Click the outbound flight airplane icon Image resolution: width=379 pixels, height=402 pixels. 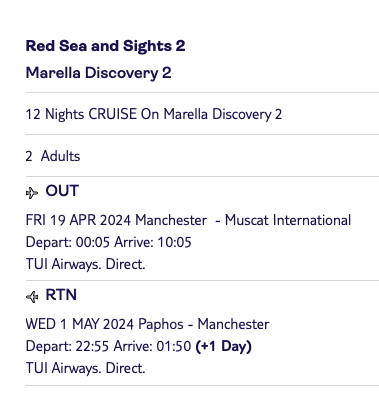pos(32,193)
